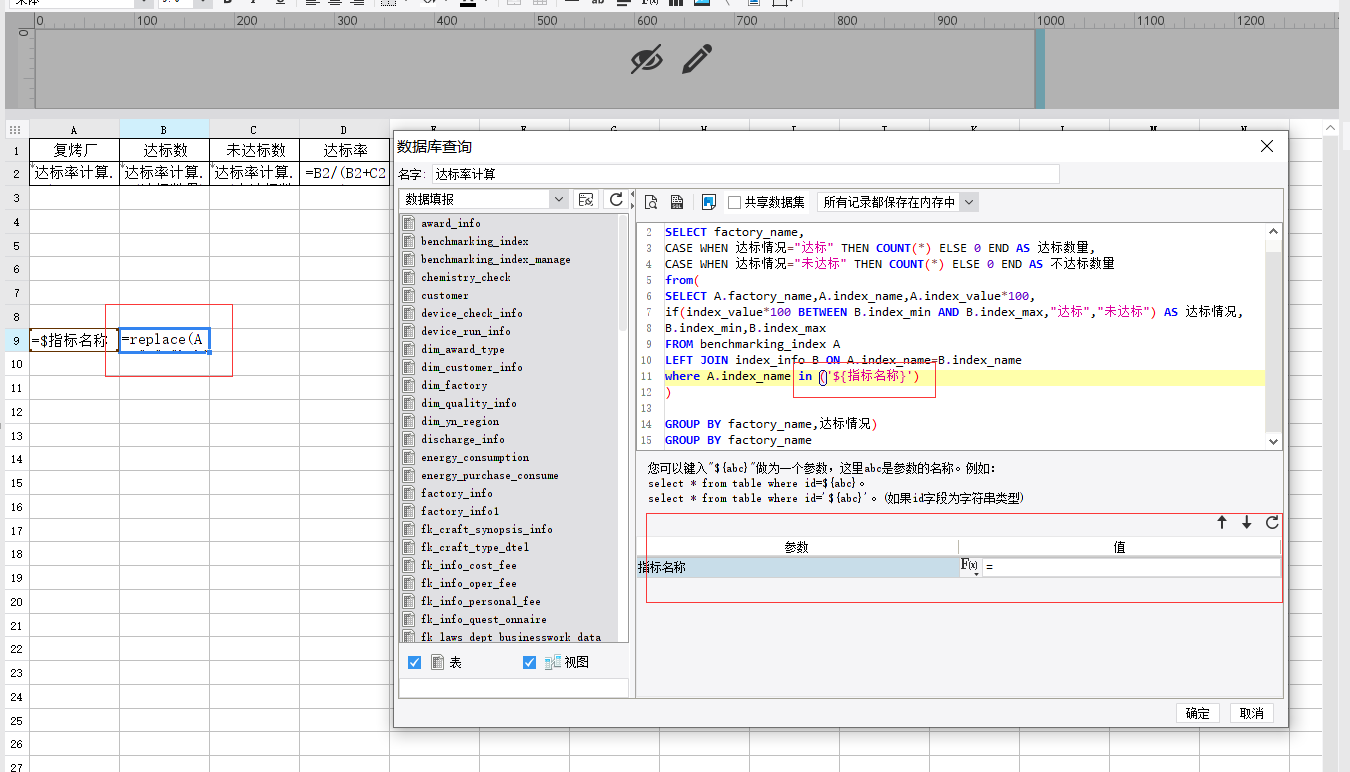Screen dimensions: 1350x772
Task: Select the benchmarking_index_manage table
Action: click(495, 259)
